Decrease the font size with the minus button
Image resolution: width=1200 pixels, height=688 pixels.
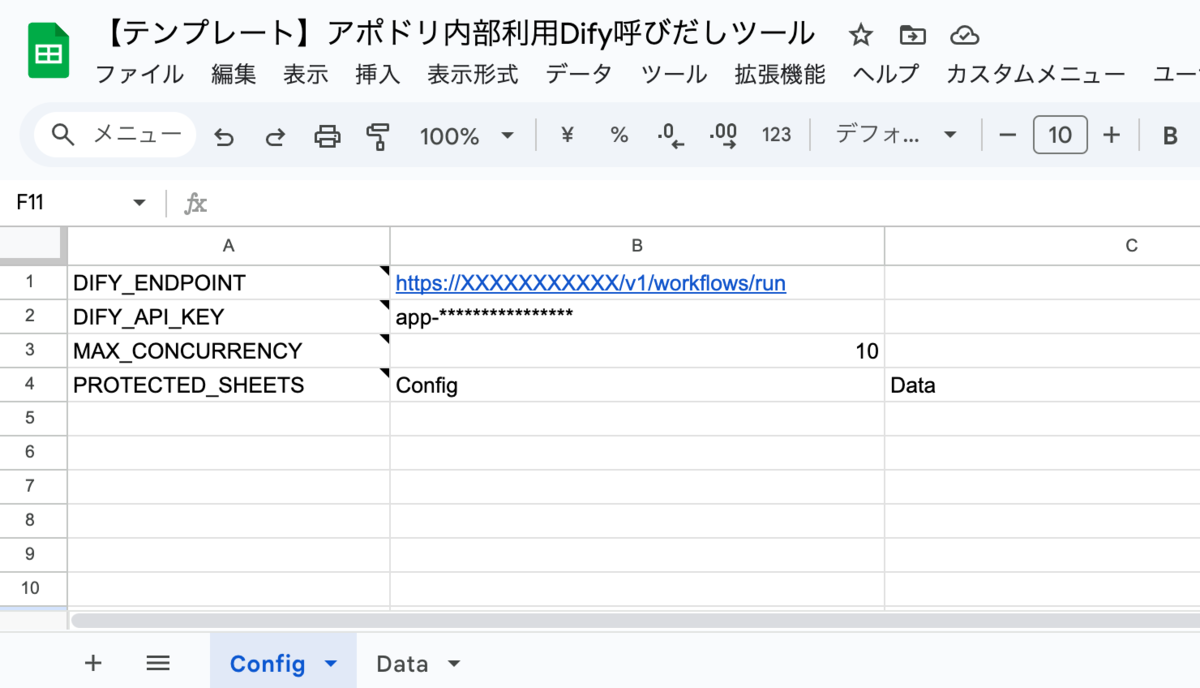(1008, 135)
